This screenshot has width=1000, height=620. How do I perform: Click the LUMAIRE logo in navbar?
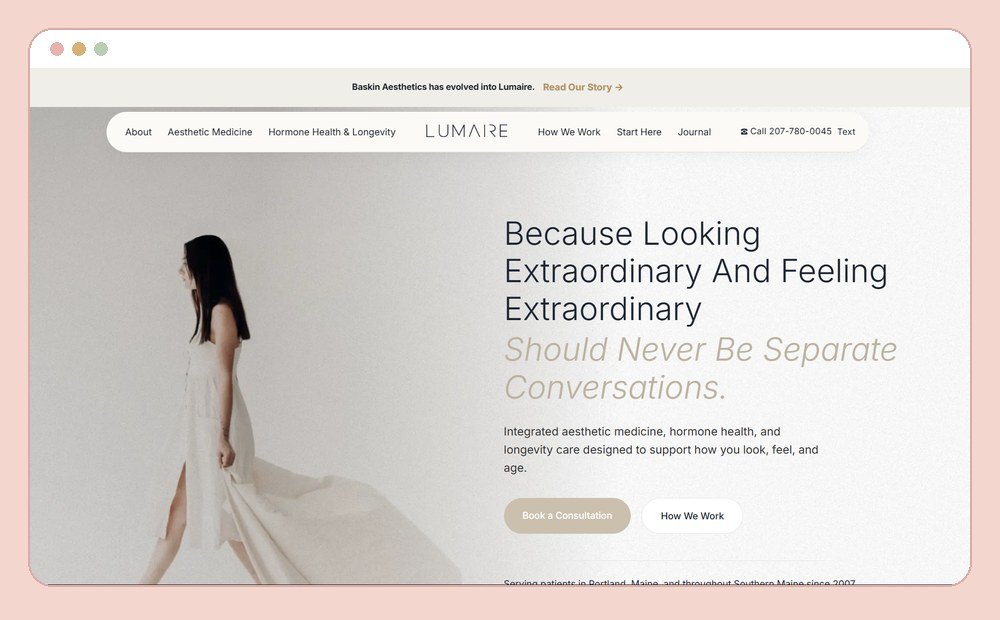466,131
